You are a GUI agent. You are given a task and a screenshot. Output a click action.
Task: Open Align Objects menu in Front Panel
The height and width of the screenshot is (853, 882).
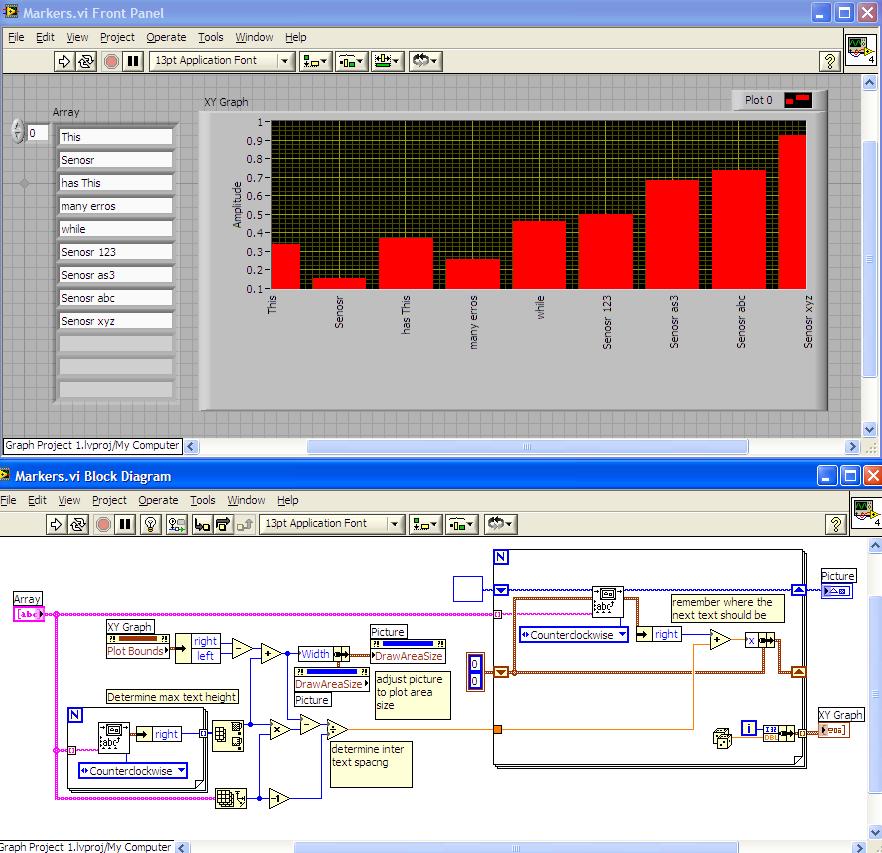tap(315, 61)
